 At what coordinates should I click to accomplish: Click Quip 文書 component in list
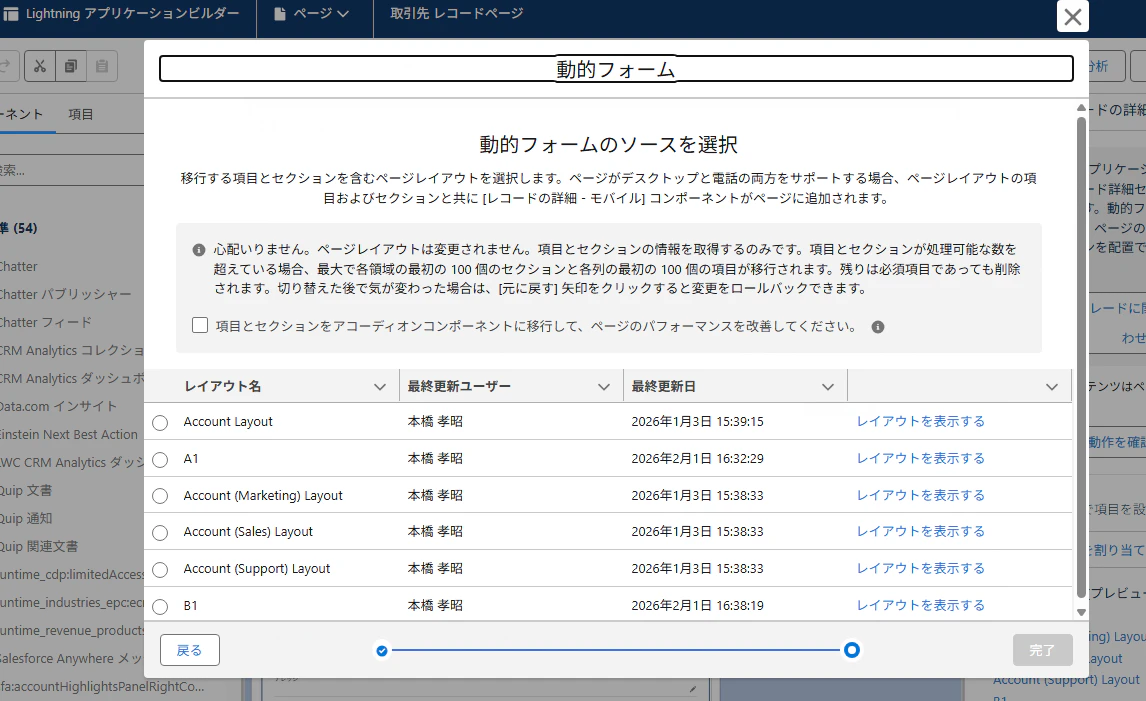26,490
